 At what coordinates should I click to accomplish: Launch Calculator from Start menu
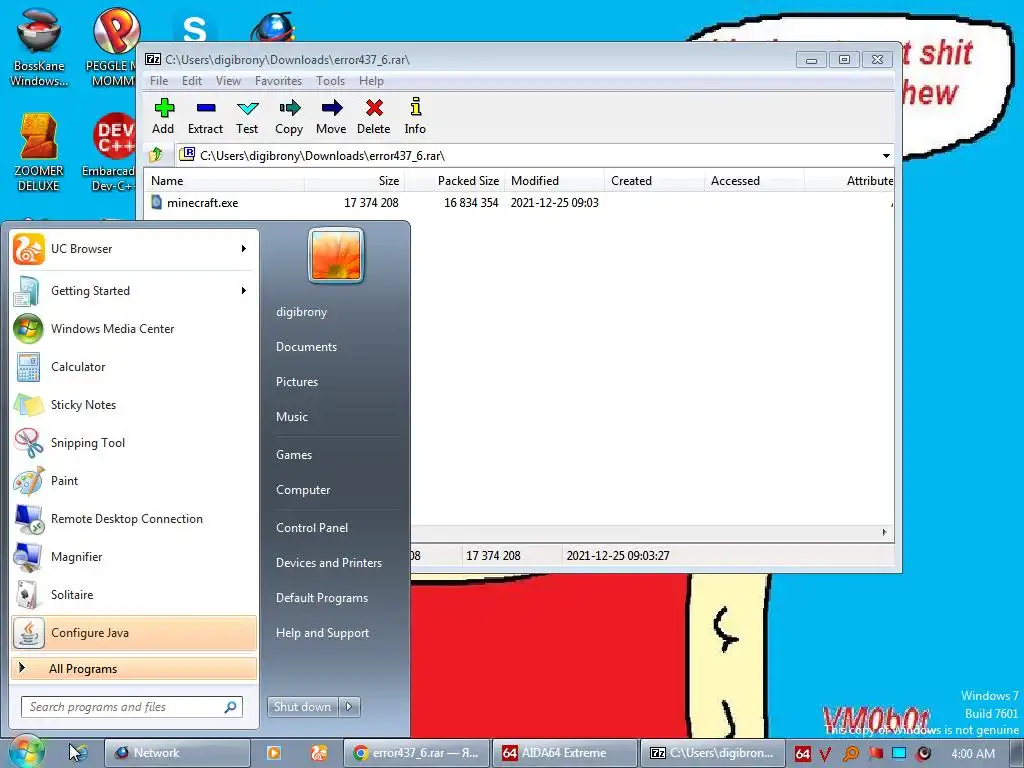pyautogui.click(x=134, y=366)
